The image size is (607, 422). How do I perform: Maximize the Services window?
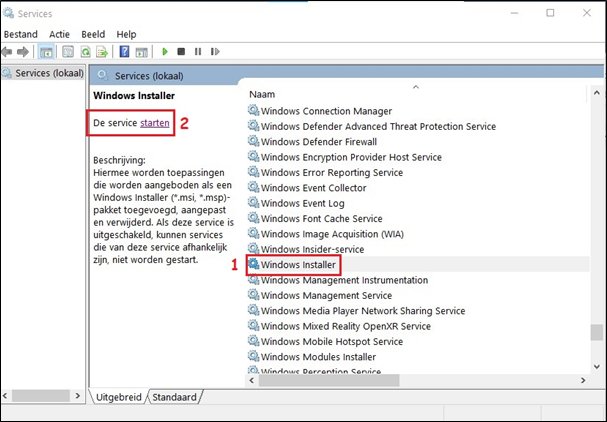(550, 13)
